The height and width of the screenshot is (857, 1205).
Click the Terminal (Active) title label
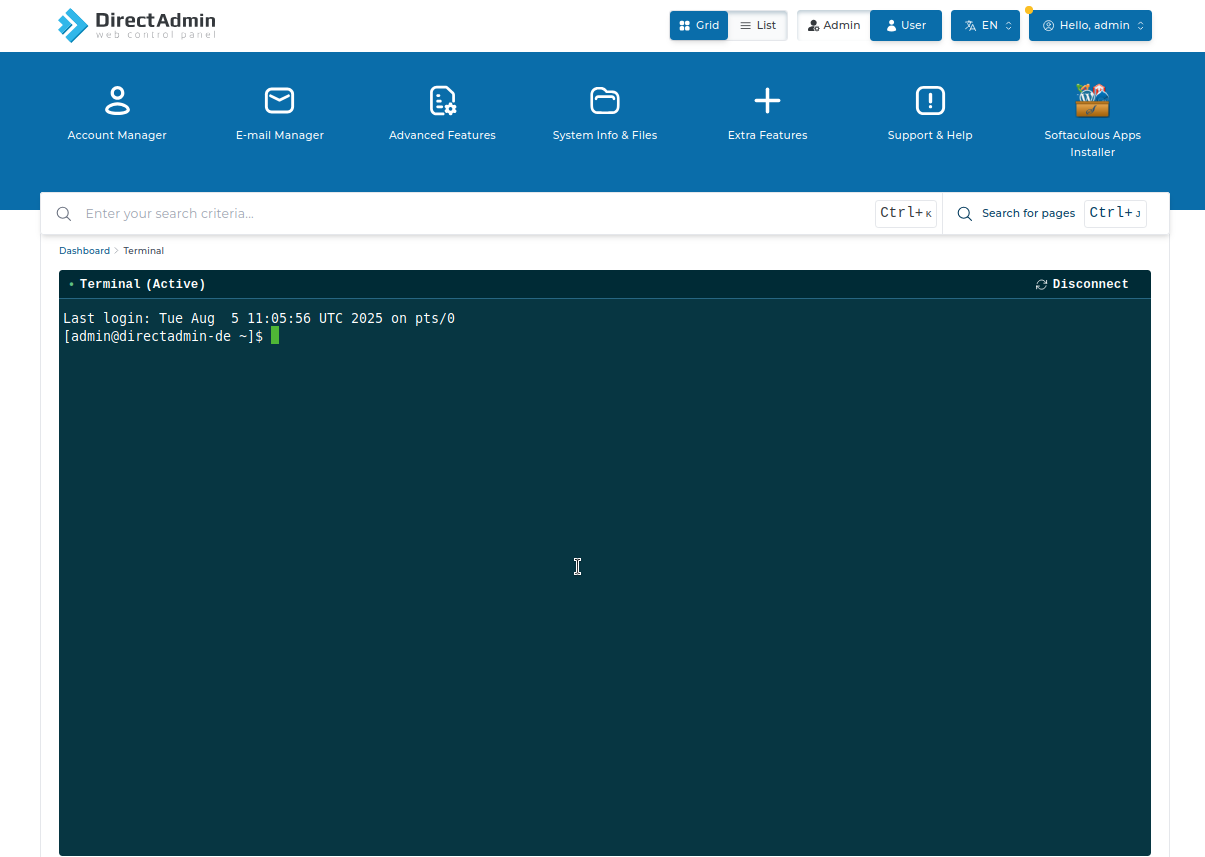point(142,284)
